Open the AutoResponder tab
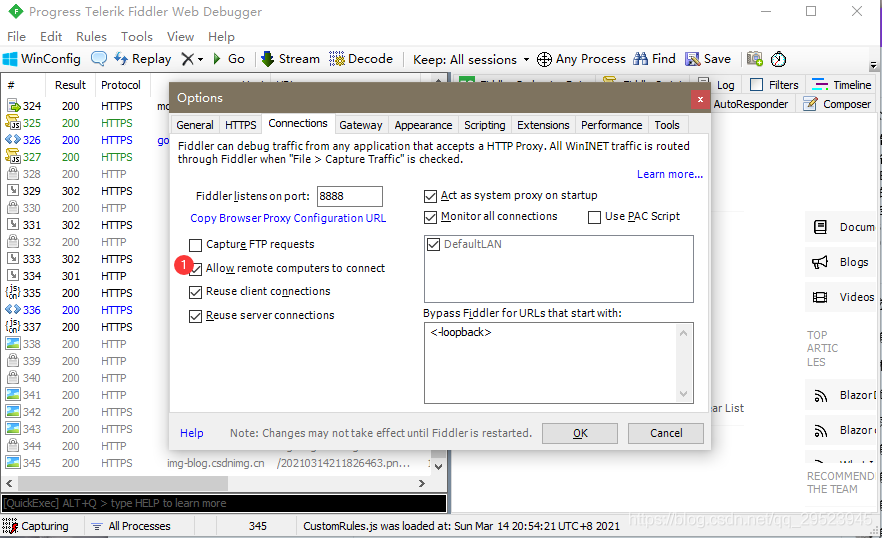Image resolution: width=882 pixels, height=538 pixels. click(750, 104)
